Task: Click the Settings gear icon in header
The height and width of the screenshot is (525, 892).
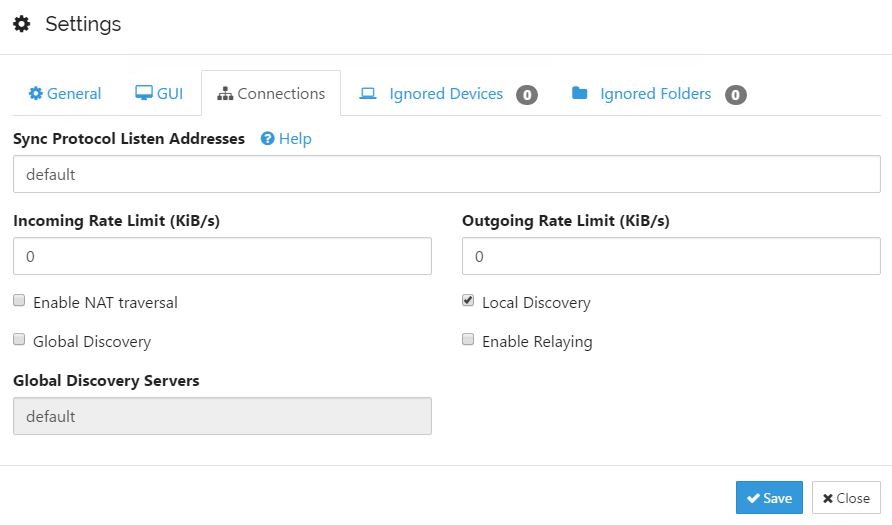Action: pyautogui.click(x=21, y=24)
